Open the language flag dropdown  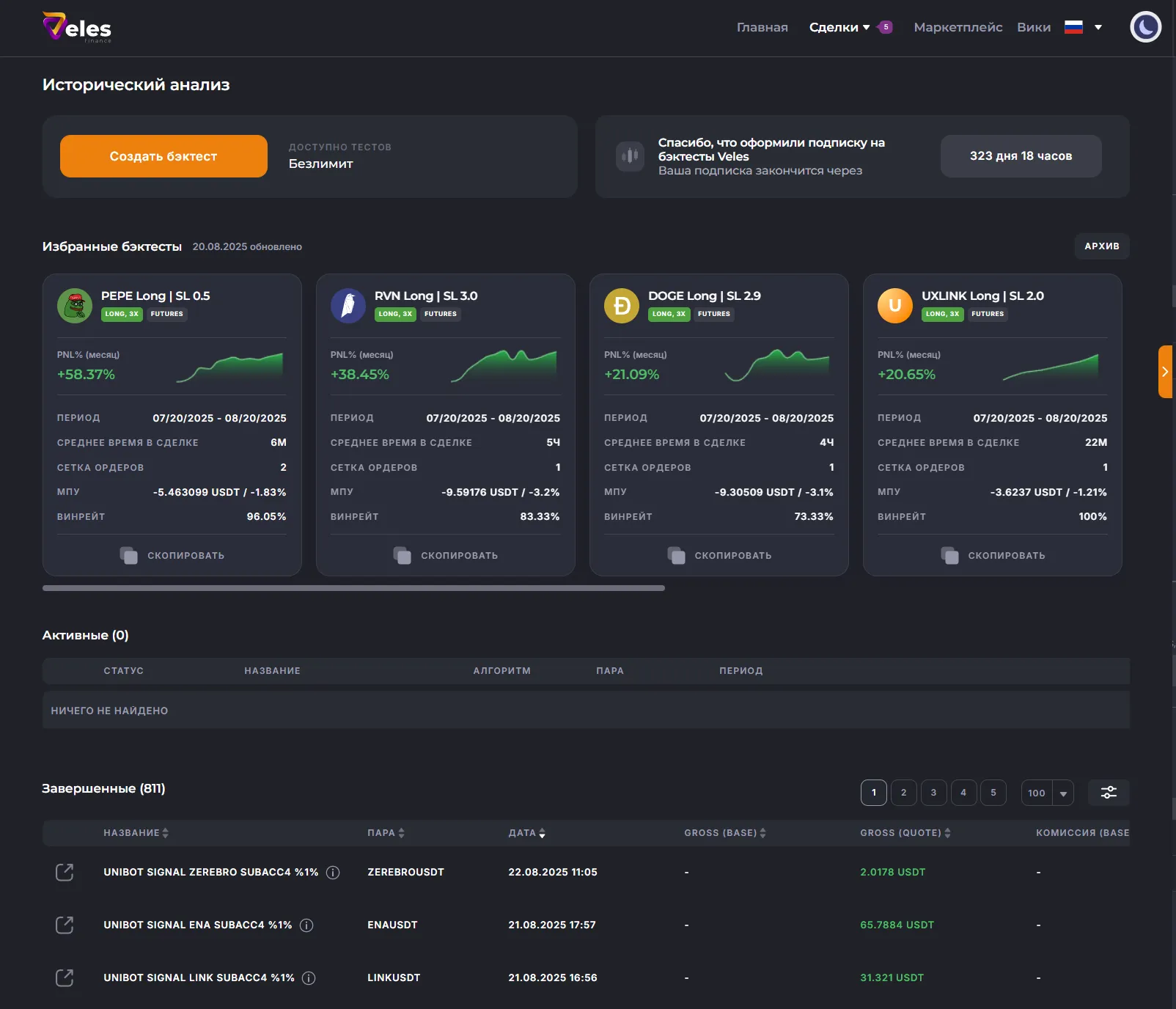coord(1083,28)
